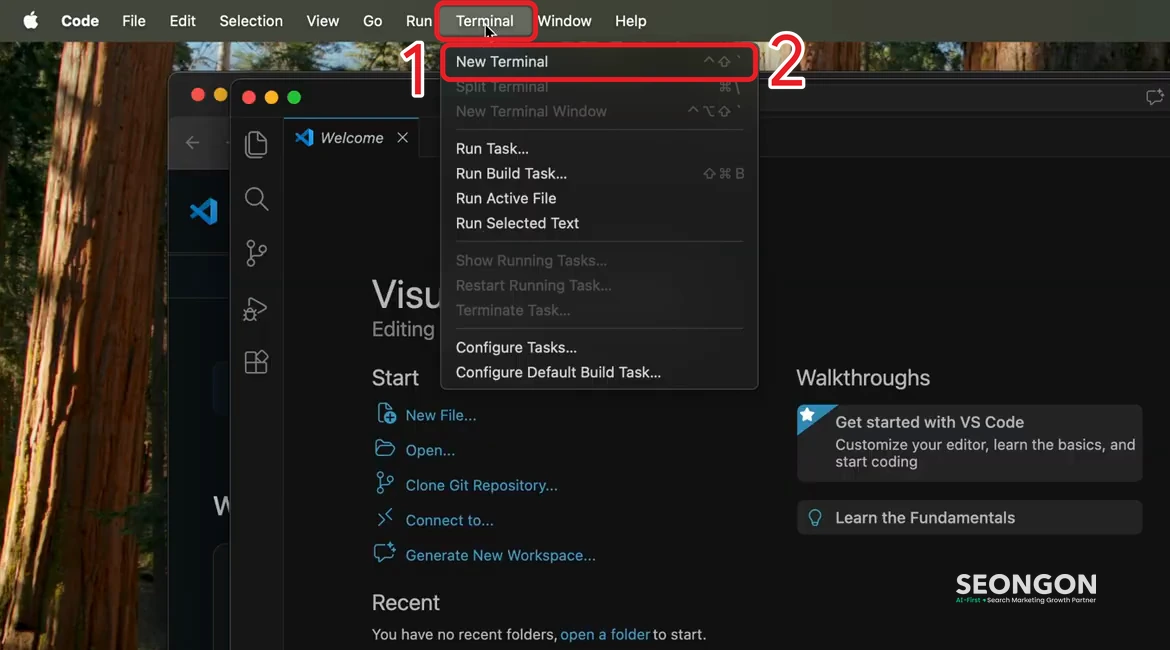Click the Connect to... link
Image resolution: width=1170 pixels, height=650 pixels.
tap(449, 521)
